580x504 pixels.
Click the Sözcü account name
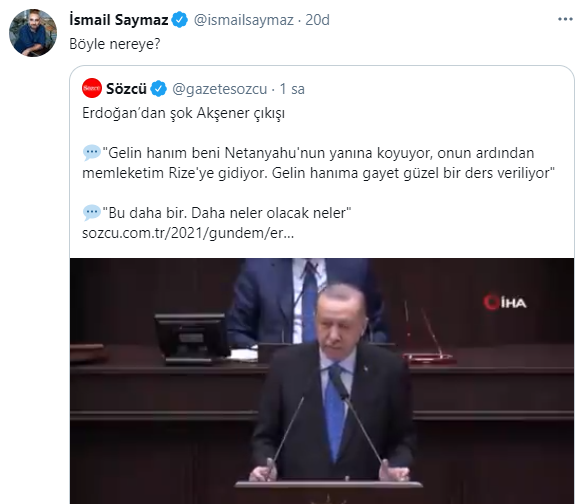click(x=127, y=89)
